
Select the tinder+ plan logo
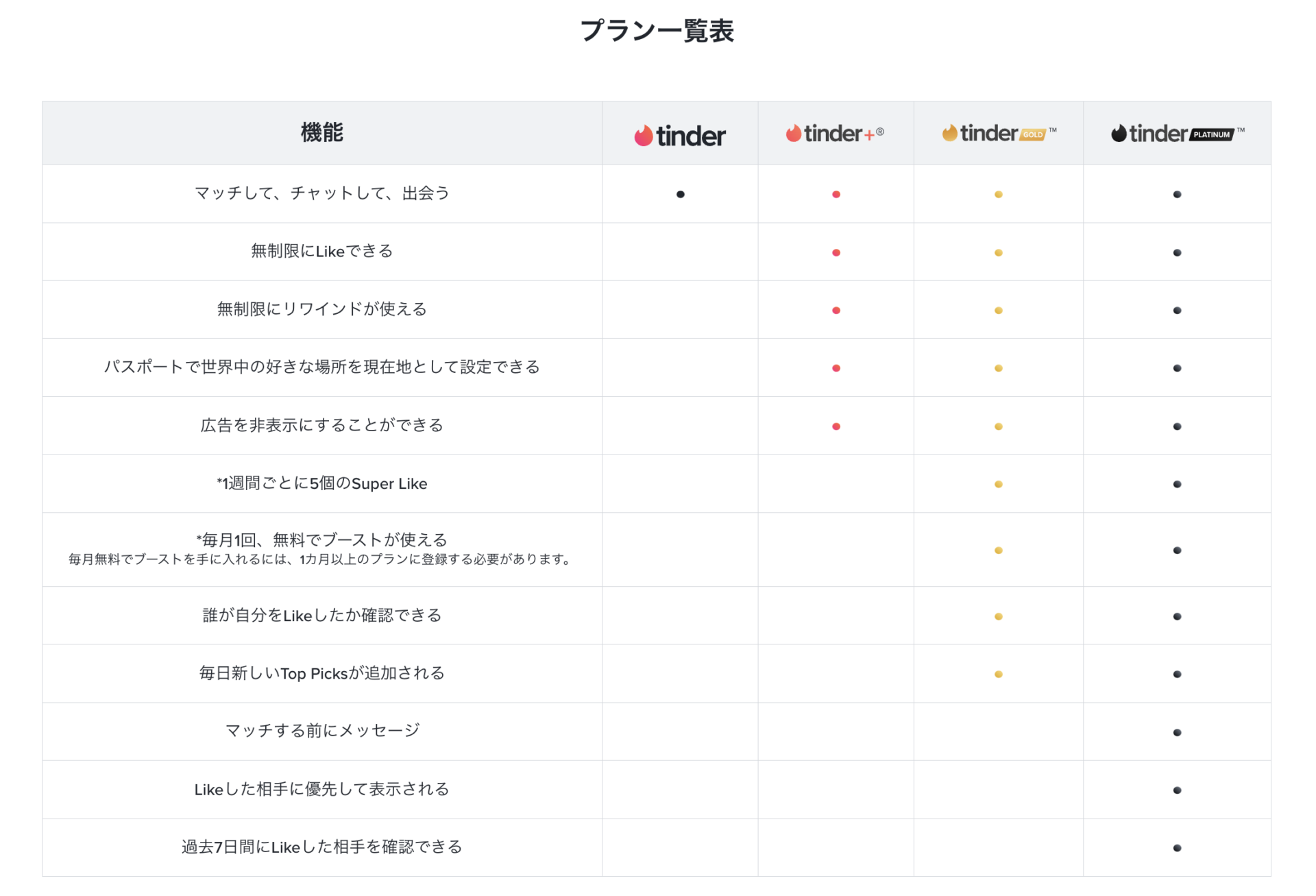coord(835,133)
